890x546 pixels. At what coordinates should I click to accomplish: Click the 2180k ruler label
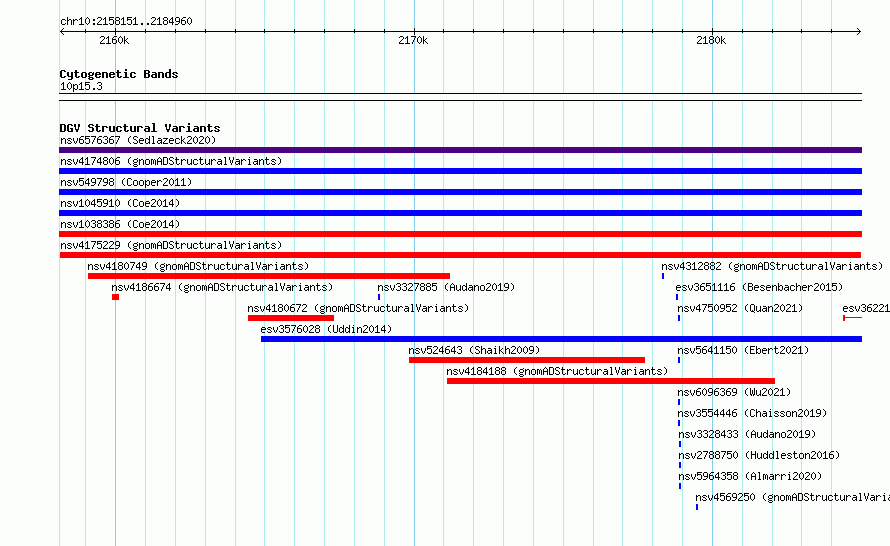click(x=711, y=40)
